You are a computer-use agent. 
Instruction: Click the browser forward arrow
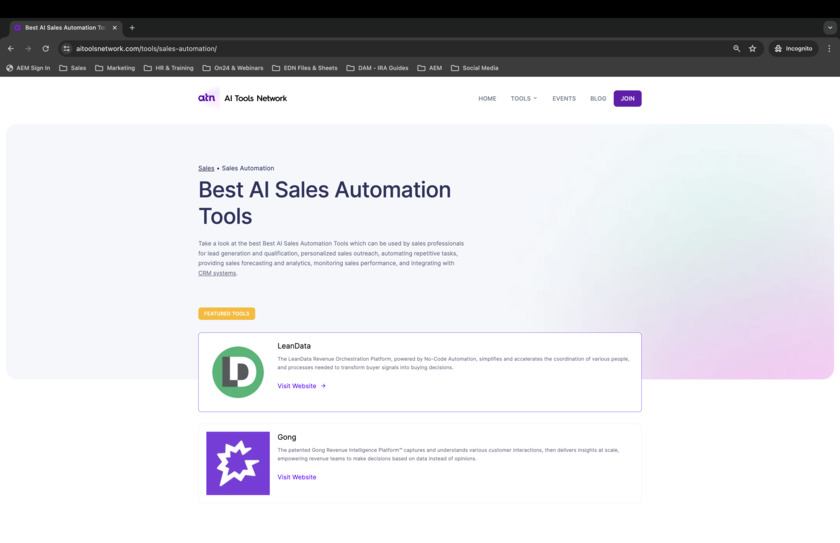(28, 49)
